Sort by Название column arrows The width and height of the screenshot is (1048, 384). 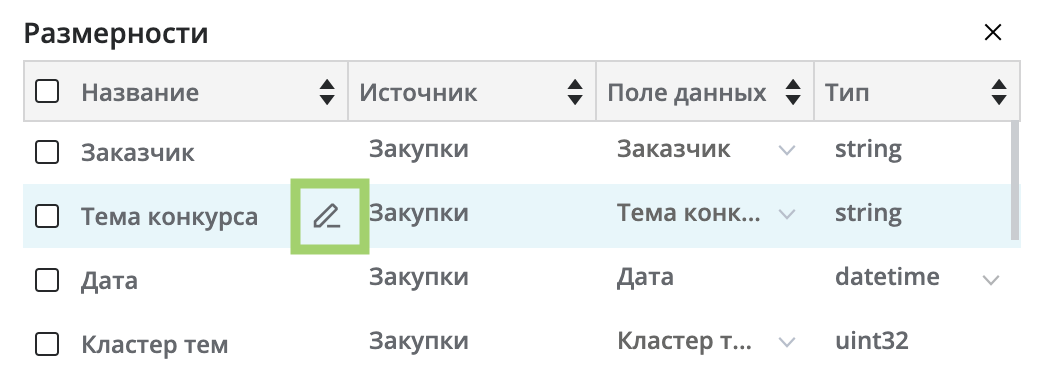(327, 92)
